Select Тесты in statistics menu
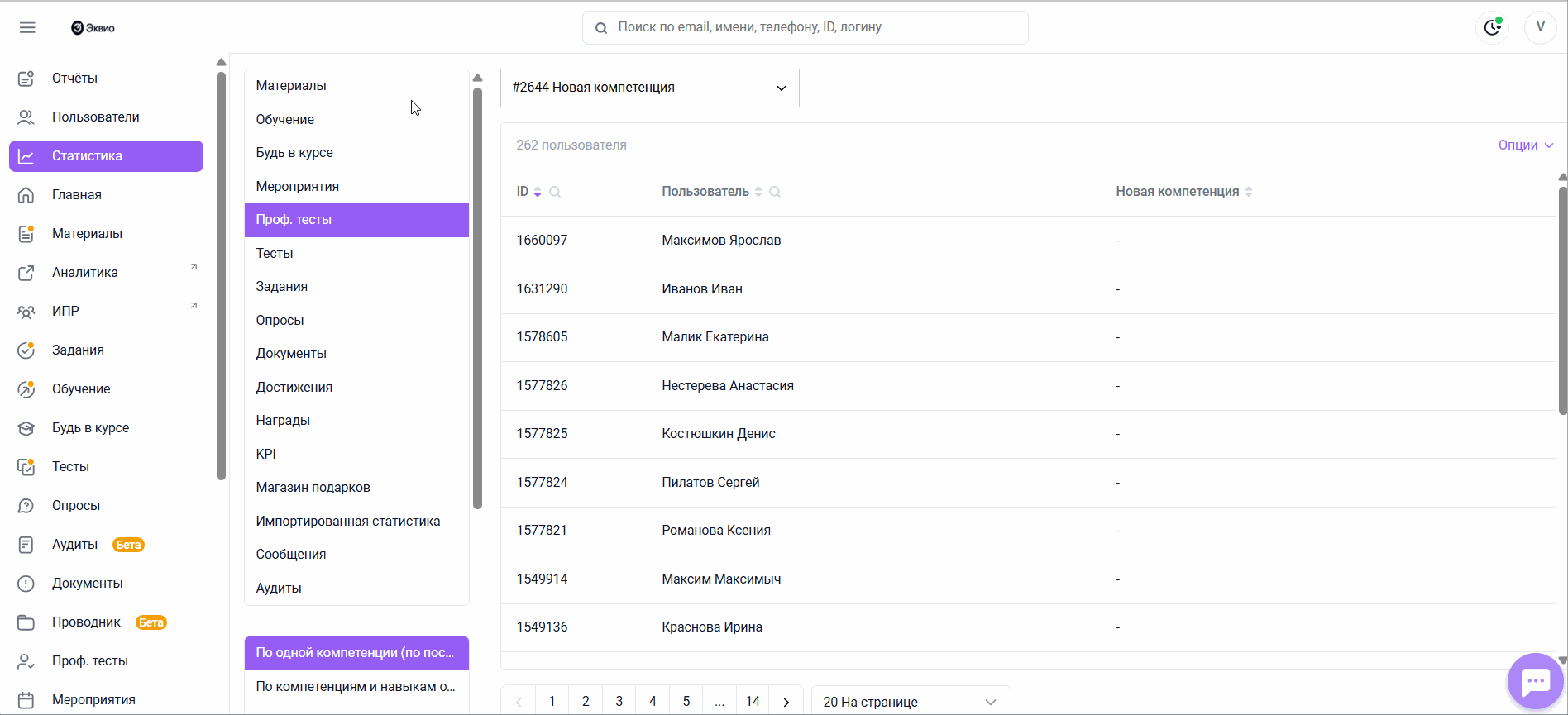1568x715 pixels. (275, 254)
